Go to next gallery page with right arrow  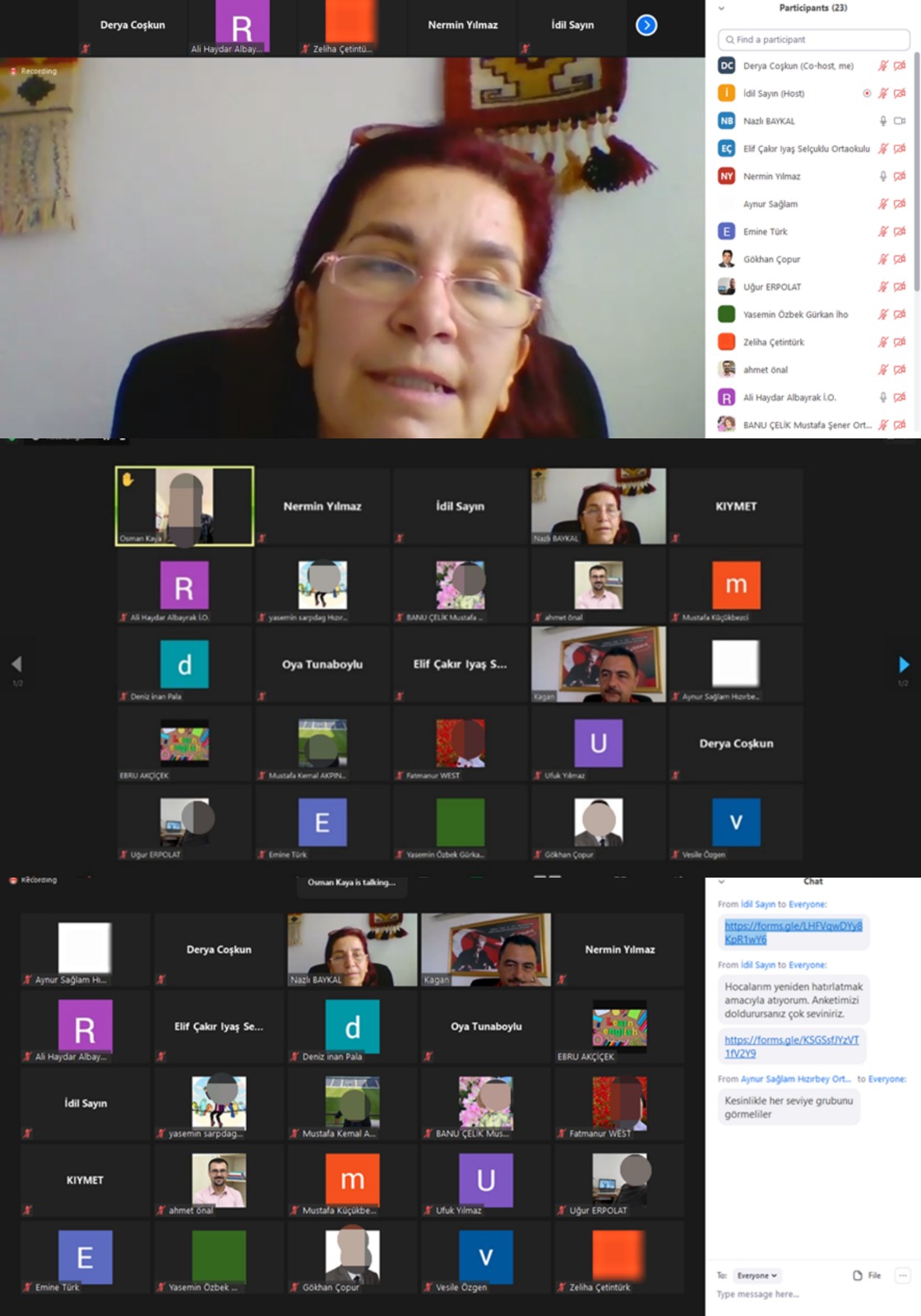coord(904,665)
